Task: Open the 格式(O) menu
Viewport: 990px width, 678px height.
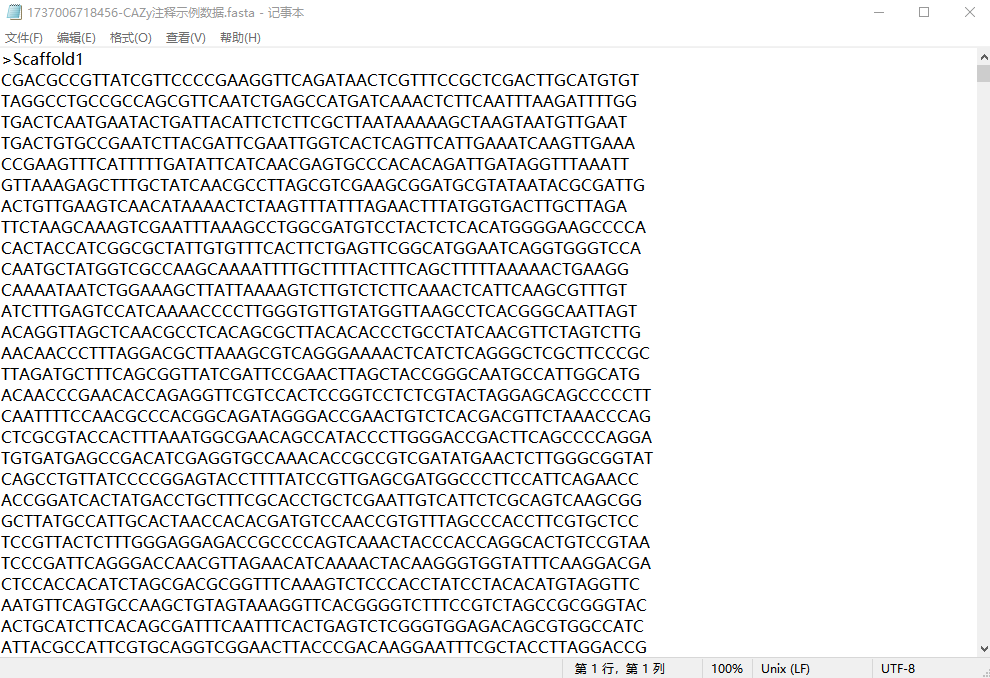Action: coord(130,38)
